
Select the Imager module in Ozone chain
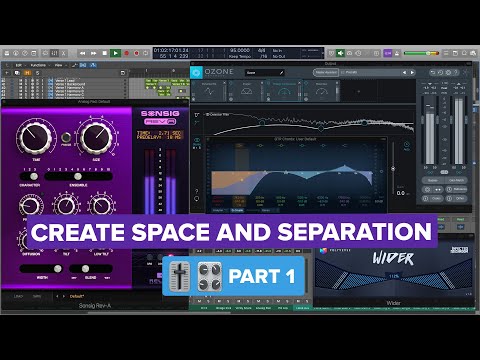247,91
